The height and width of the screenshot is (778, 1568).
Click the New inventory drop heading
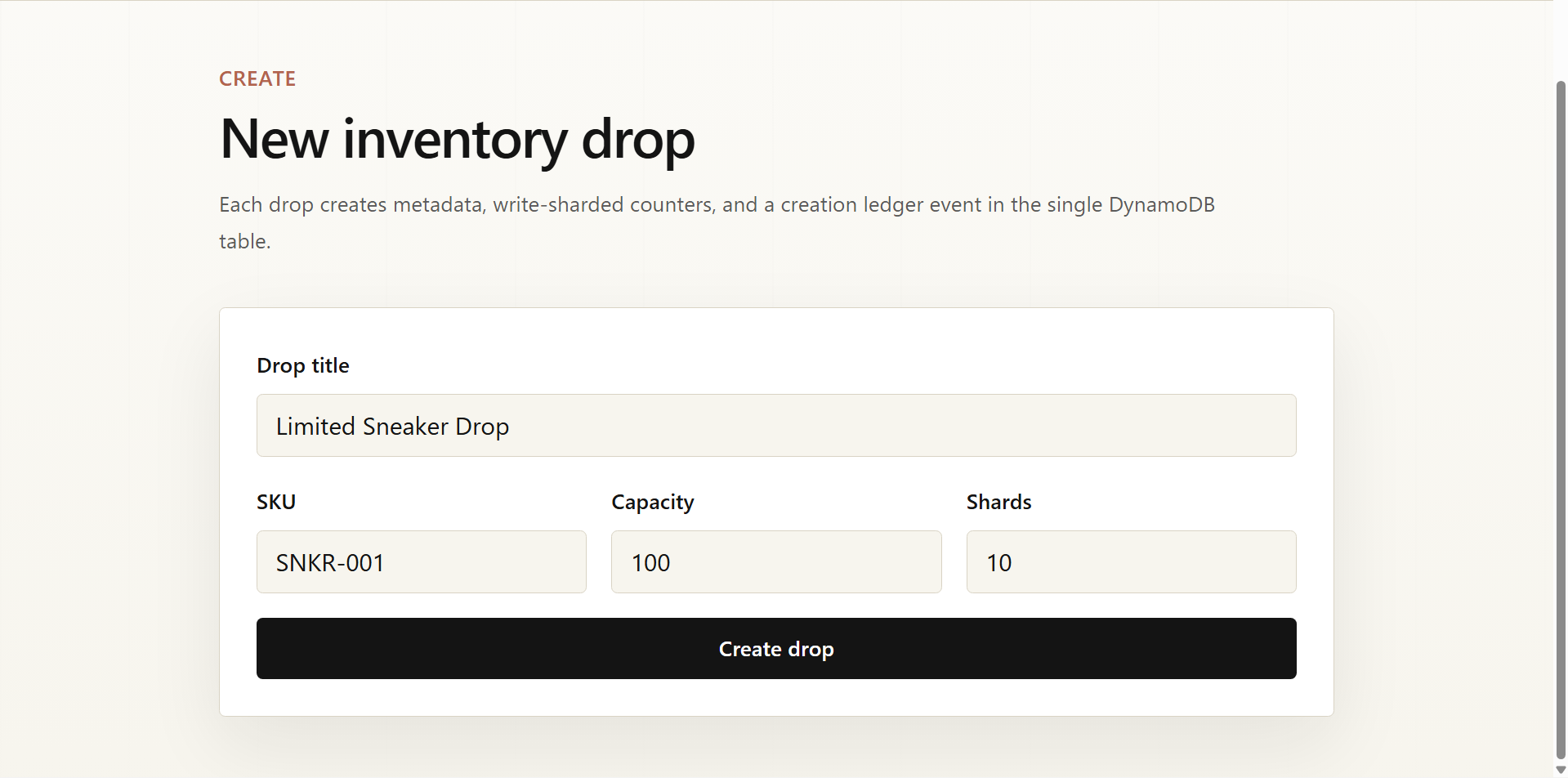(458, 139)
